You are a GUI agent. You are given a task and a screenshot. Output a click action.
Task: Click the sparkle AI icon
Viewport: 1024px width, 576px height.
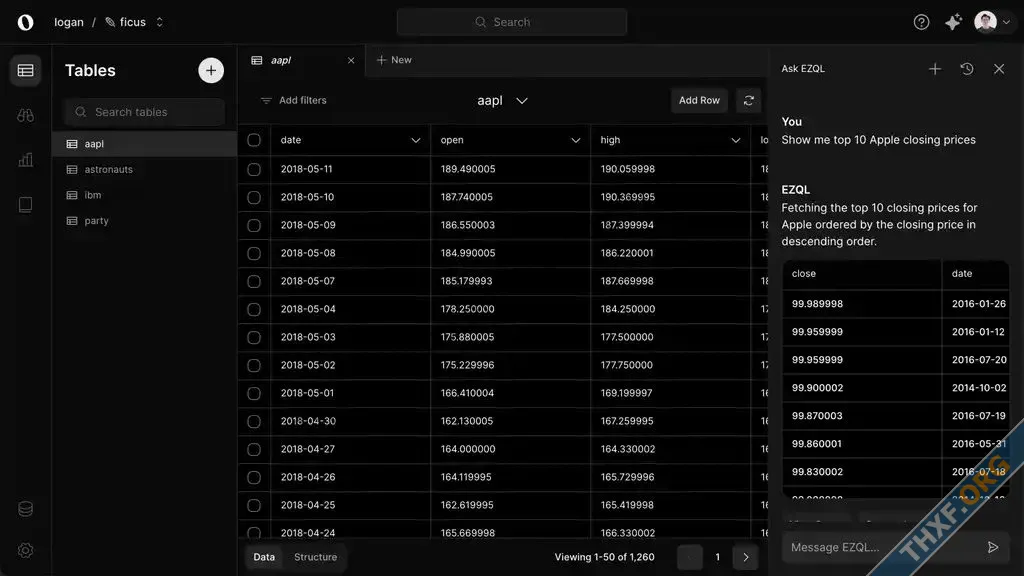[x=953, y=22]
